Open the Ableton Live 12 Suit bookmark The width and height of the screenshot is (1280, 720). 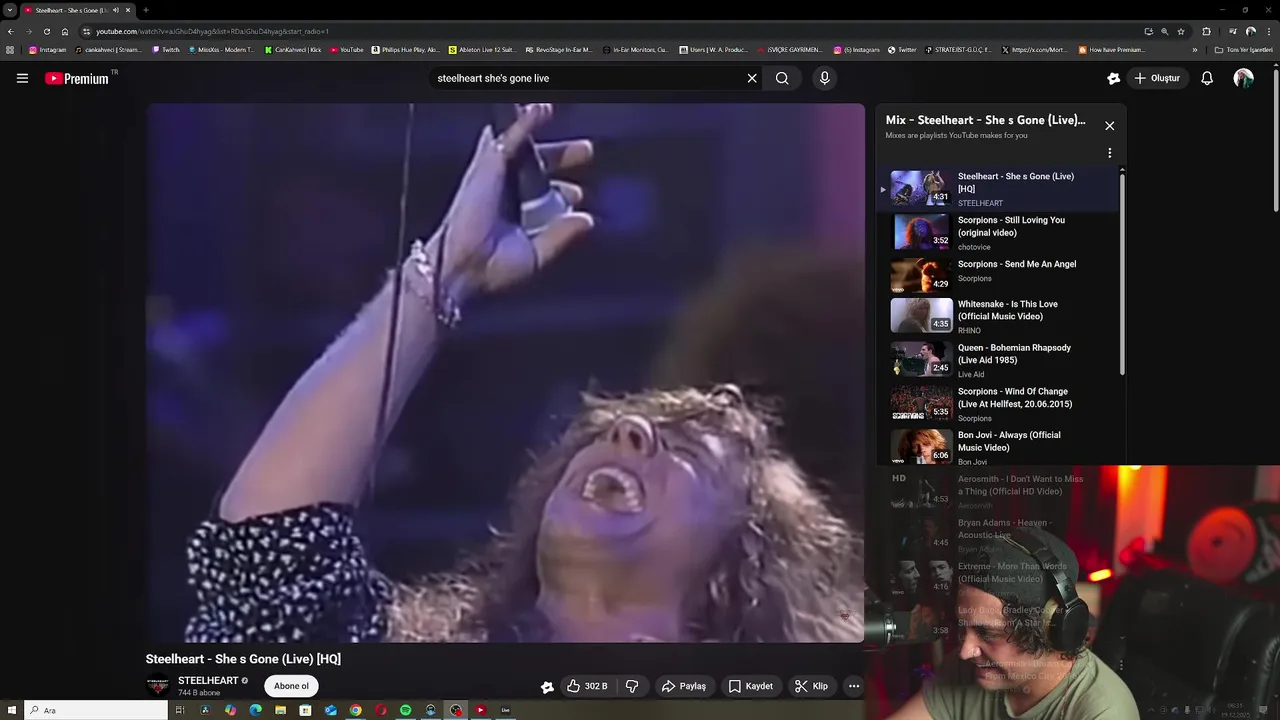click(x=482, y=49)
